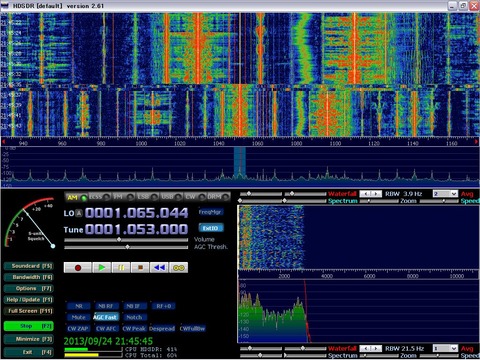Select AM demodulation mode
The height and width of the screenshot is (360, 480).
76,197
